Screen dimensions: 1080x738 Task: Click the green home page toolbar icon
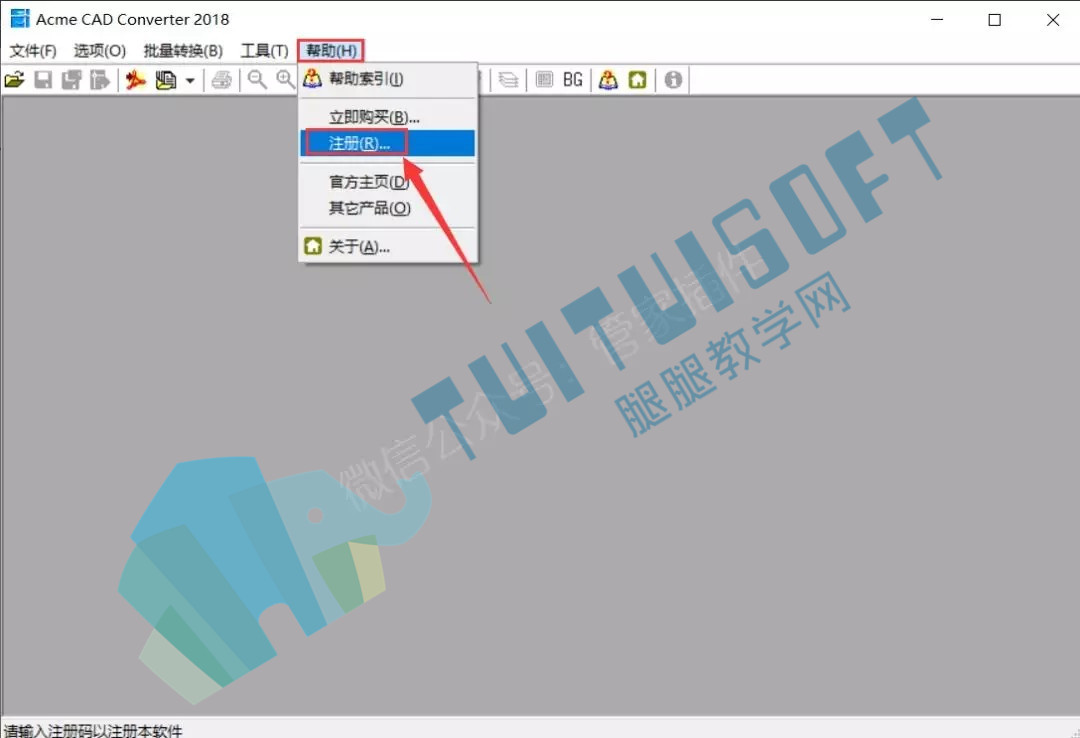638,80
